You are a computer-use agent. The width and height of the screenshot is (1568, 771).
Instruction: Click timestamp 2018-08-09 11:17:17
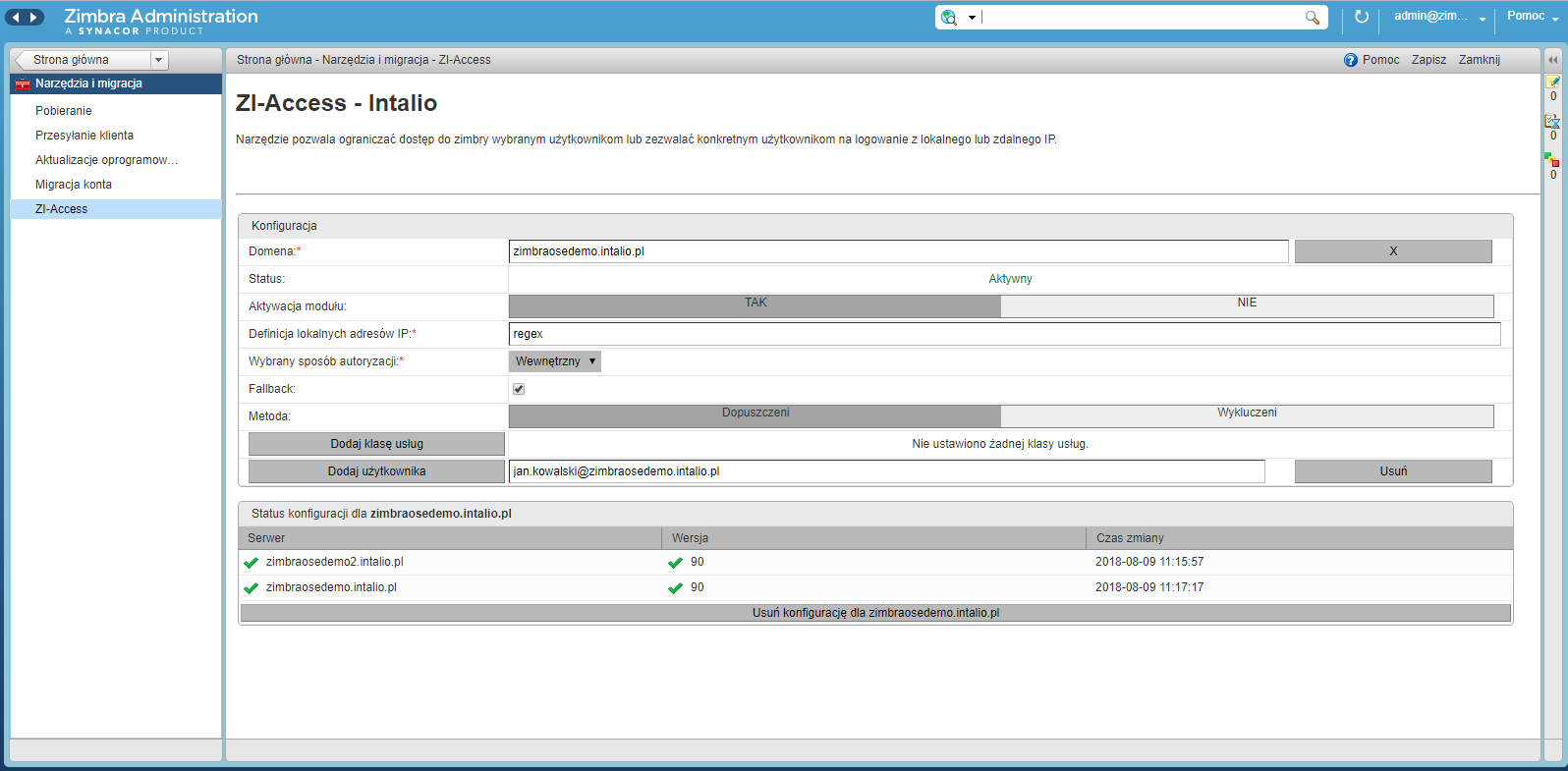(1149, 587)
